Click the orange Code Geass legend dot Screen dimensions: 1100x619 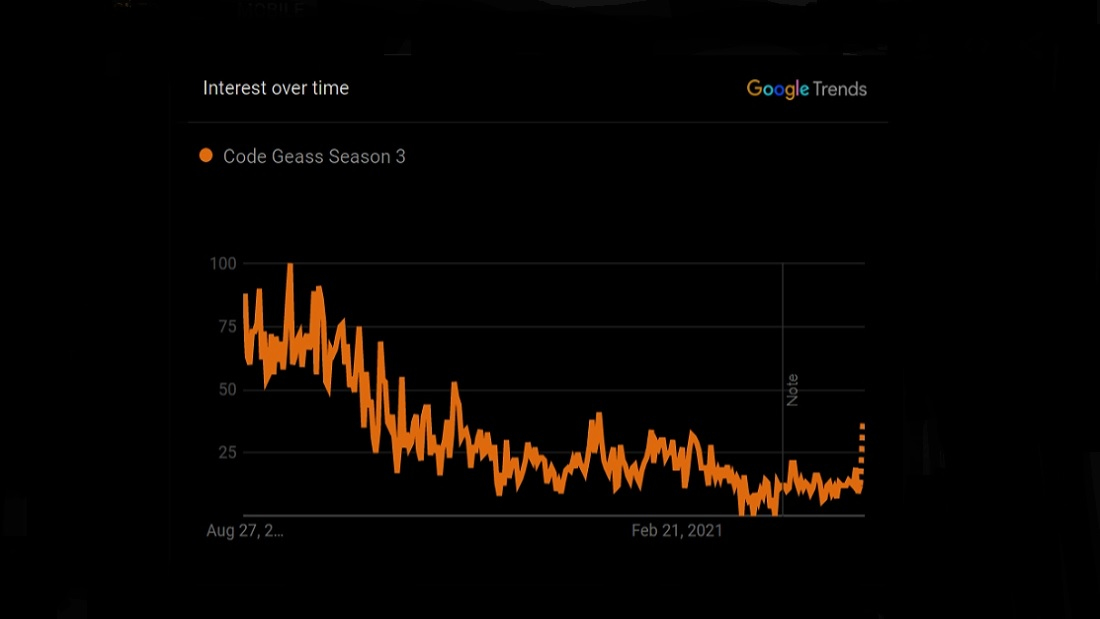click(206, 155)
